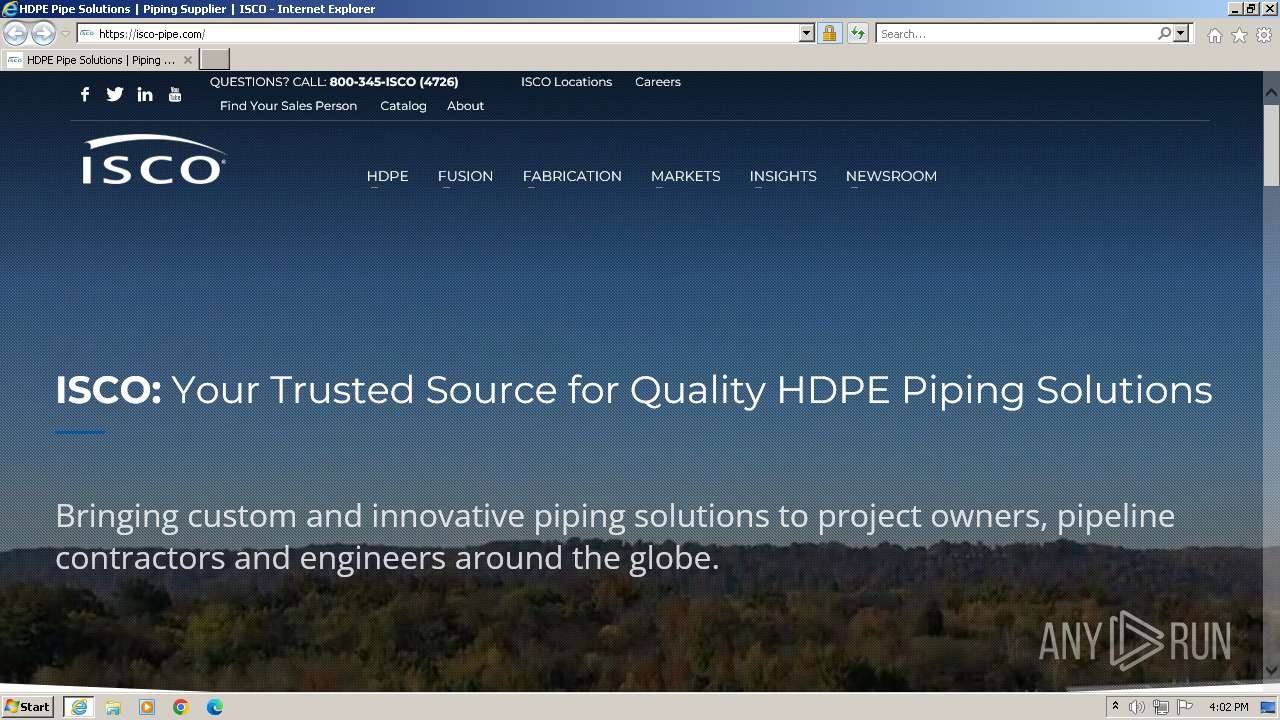Open the About link
This screenshot has height=720, width=1280.
pos(465,106)
